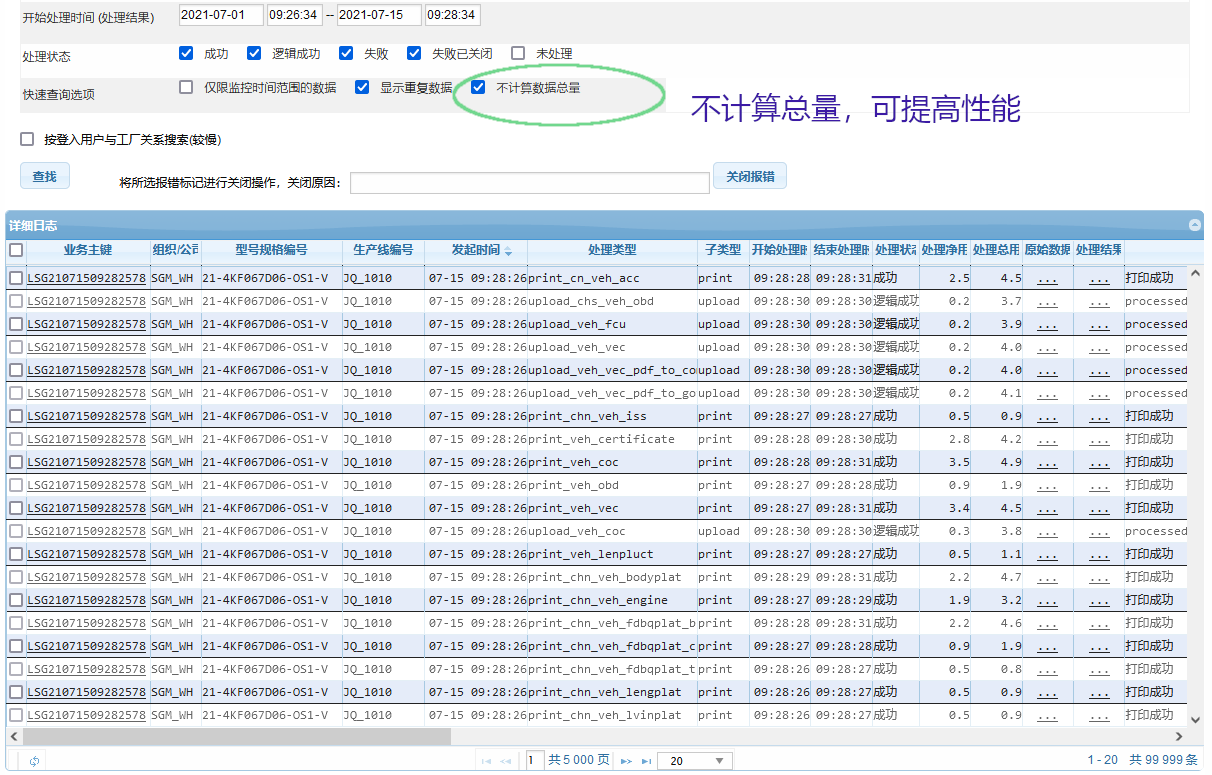
Task: Check the 未处理 status checkbox
Action: pyautogui.click(x=518, y=53)
